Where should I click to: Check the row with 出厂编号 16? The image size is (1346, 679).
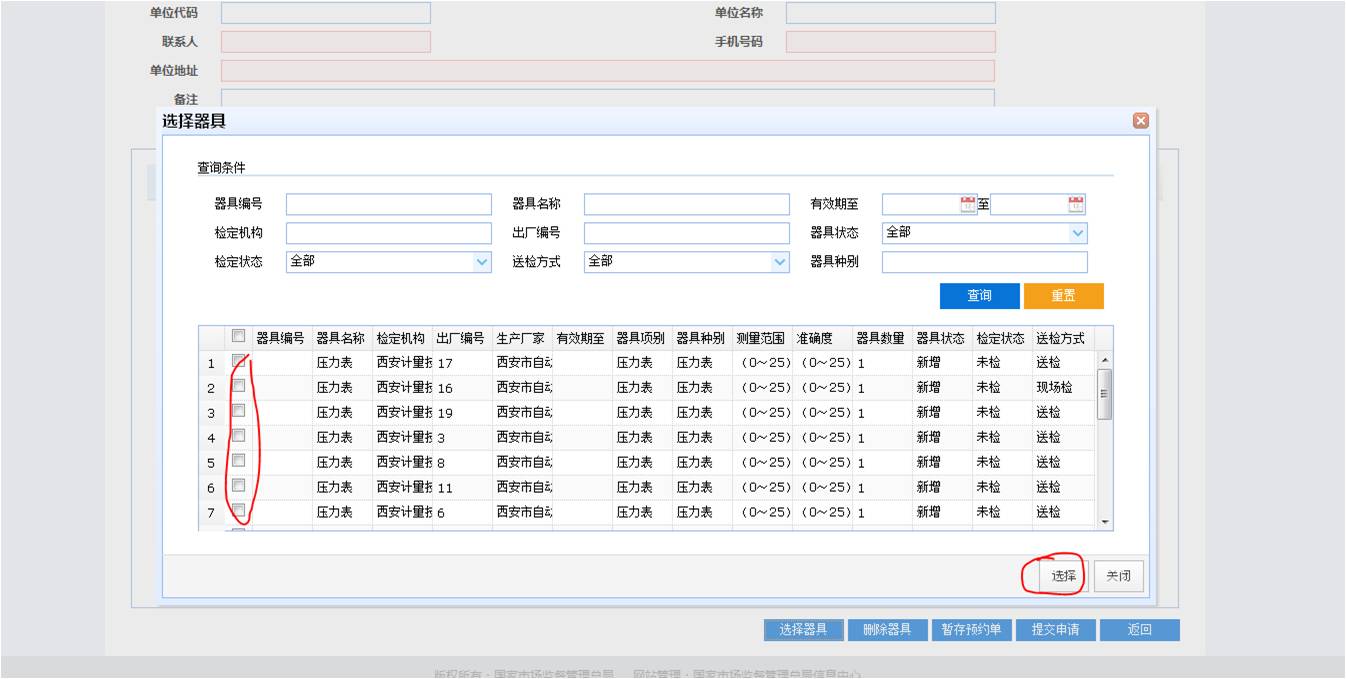click(238, 386)
